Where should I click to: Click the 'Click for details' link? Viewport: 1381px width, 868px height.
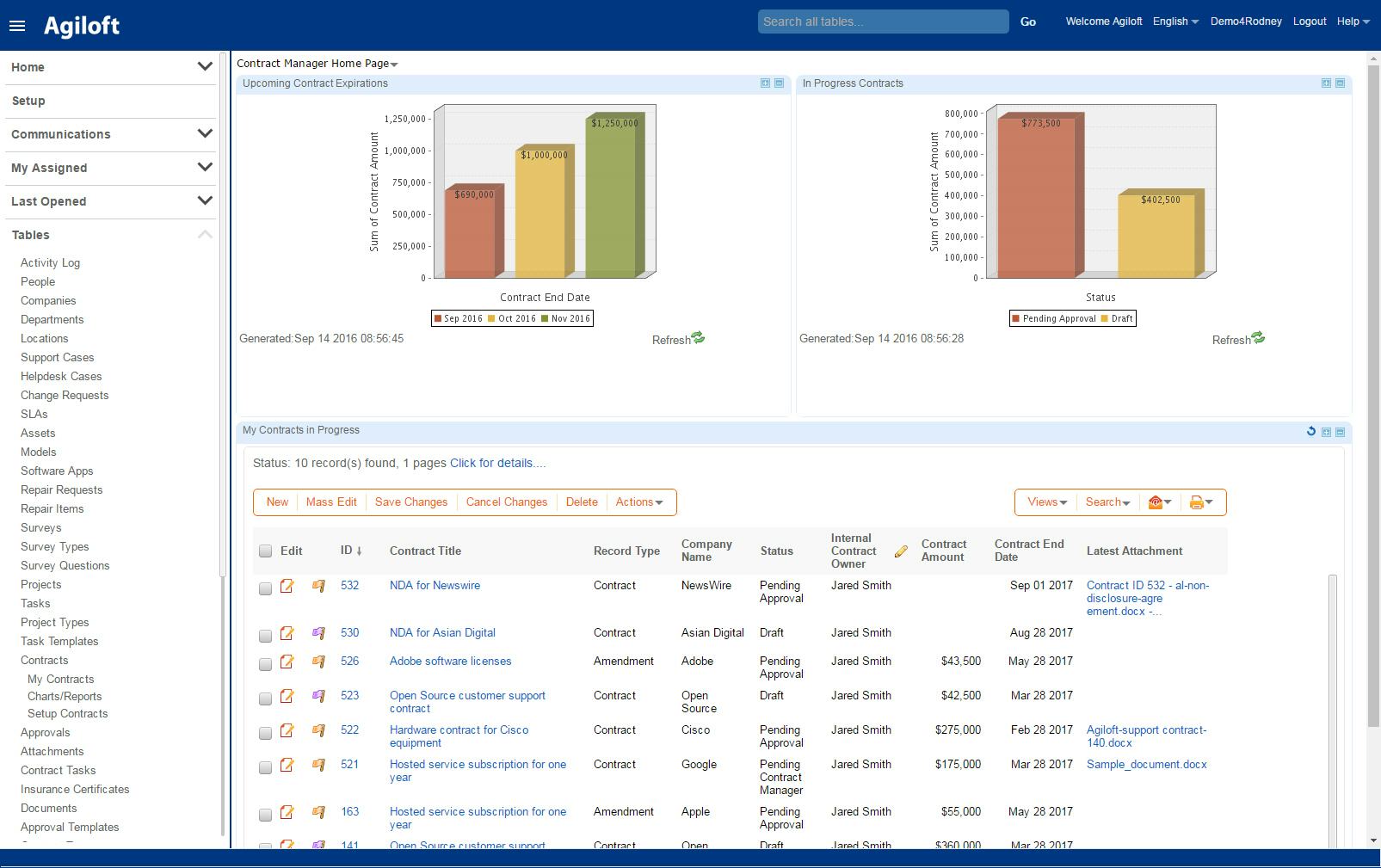496,463
